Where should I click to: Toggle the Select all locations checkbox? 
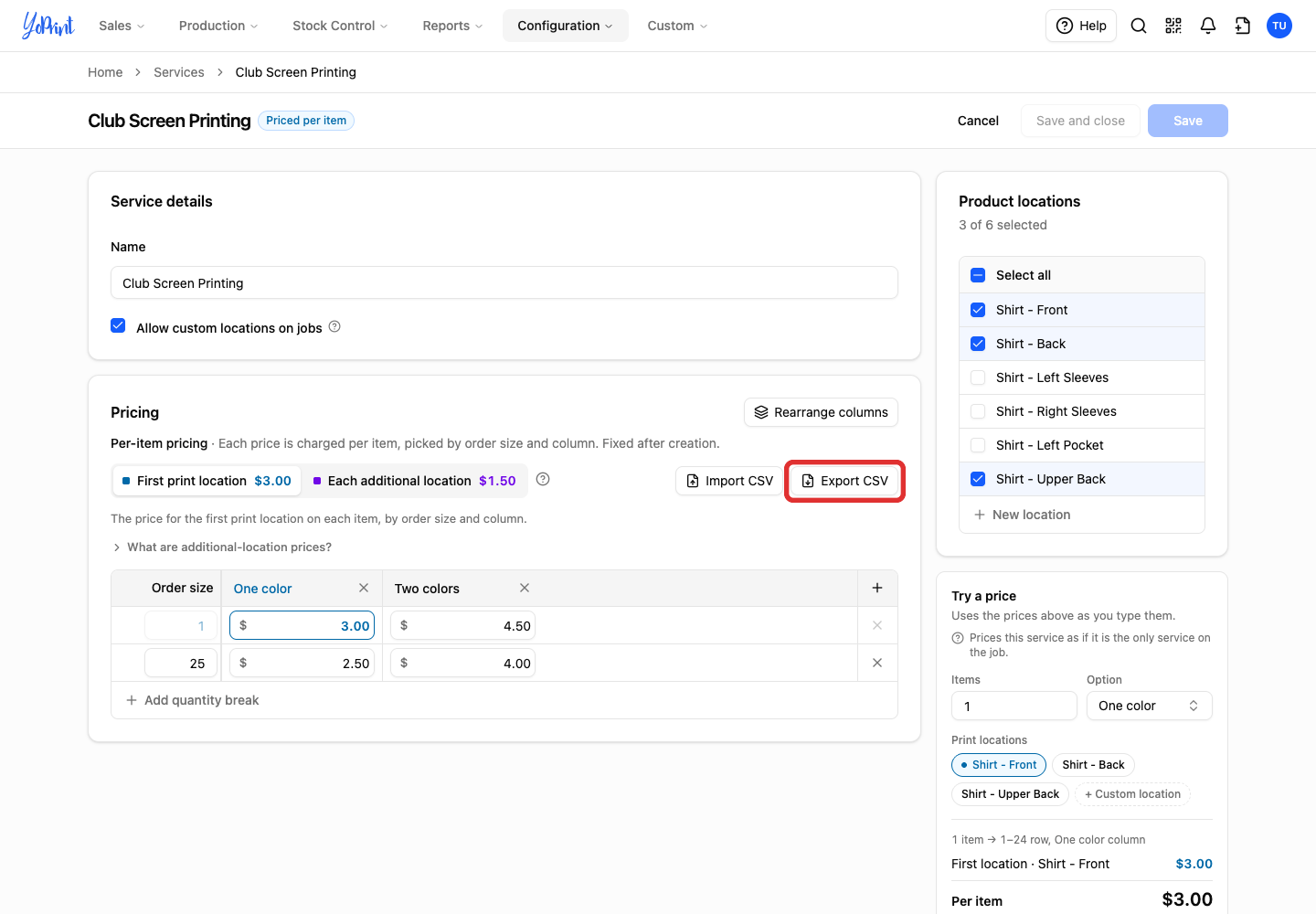click(978, 275)
